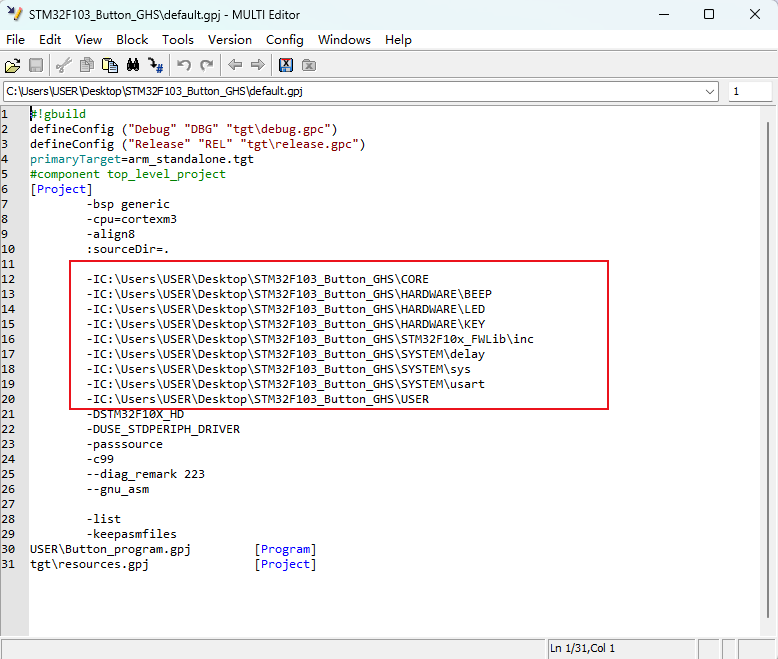Viewport: 778px width, 659px height.
Task: Open Find with the binoculars icon
Action: tap(133, 65)
